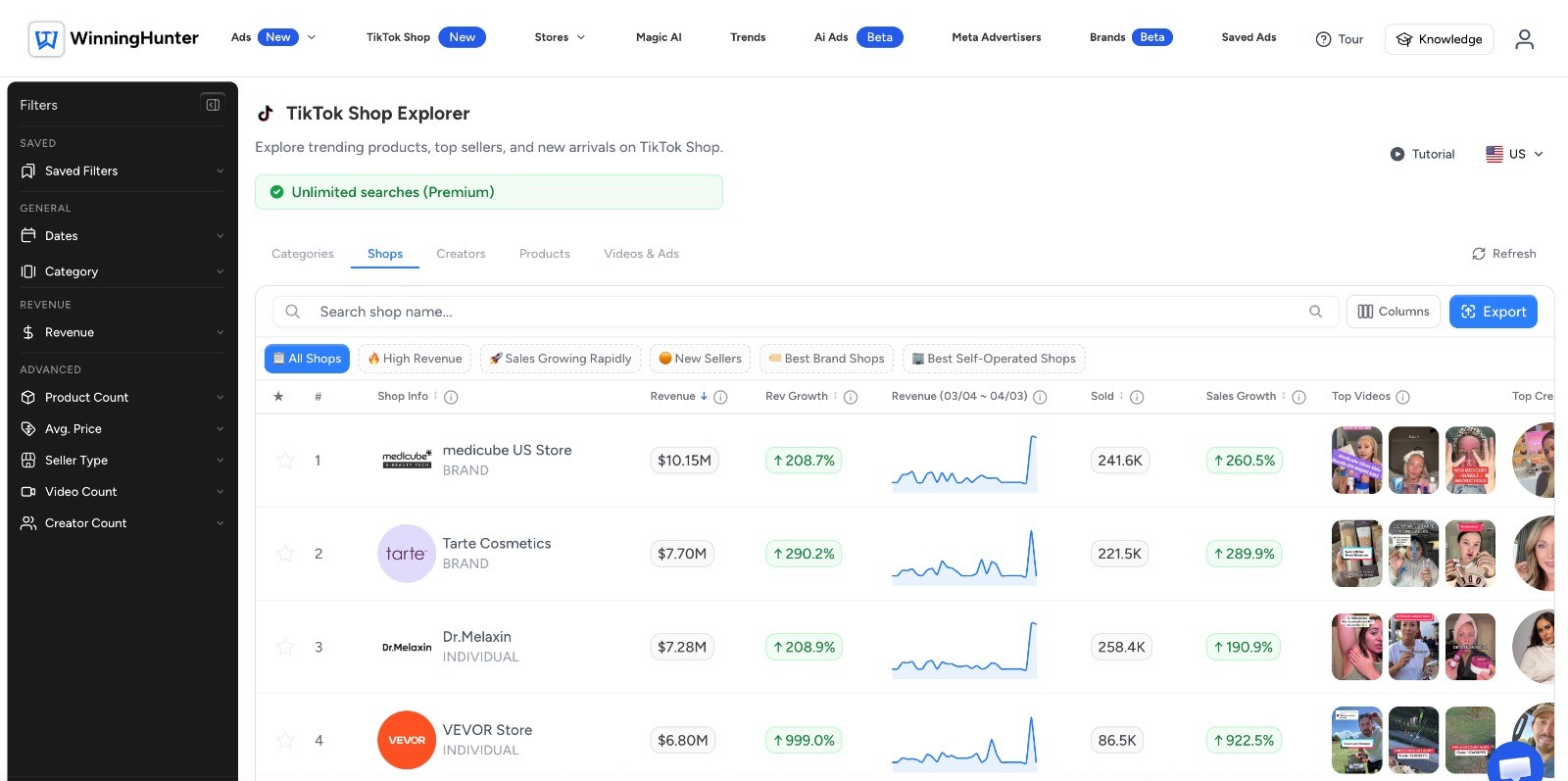Screen dimensions: 1568x781
Task: Click info icon next to Revenue column header
Action: click(720, 397)
